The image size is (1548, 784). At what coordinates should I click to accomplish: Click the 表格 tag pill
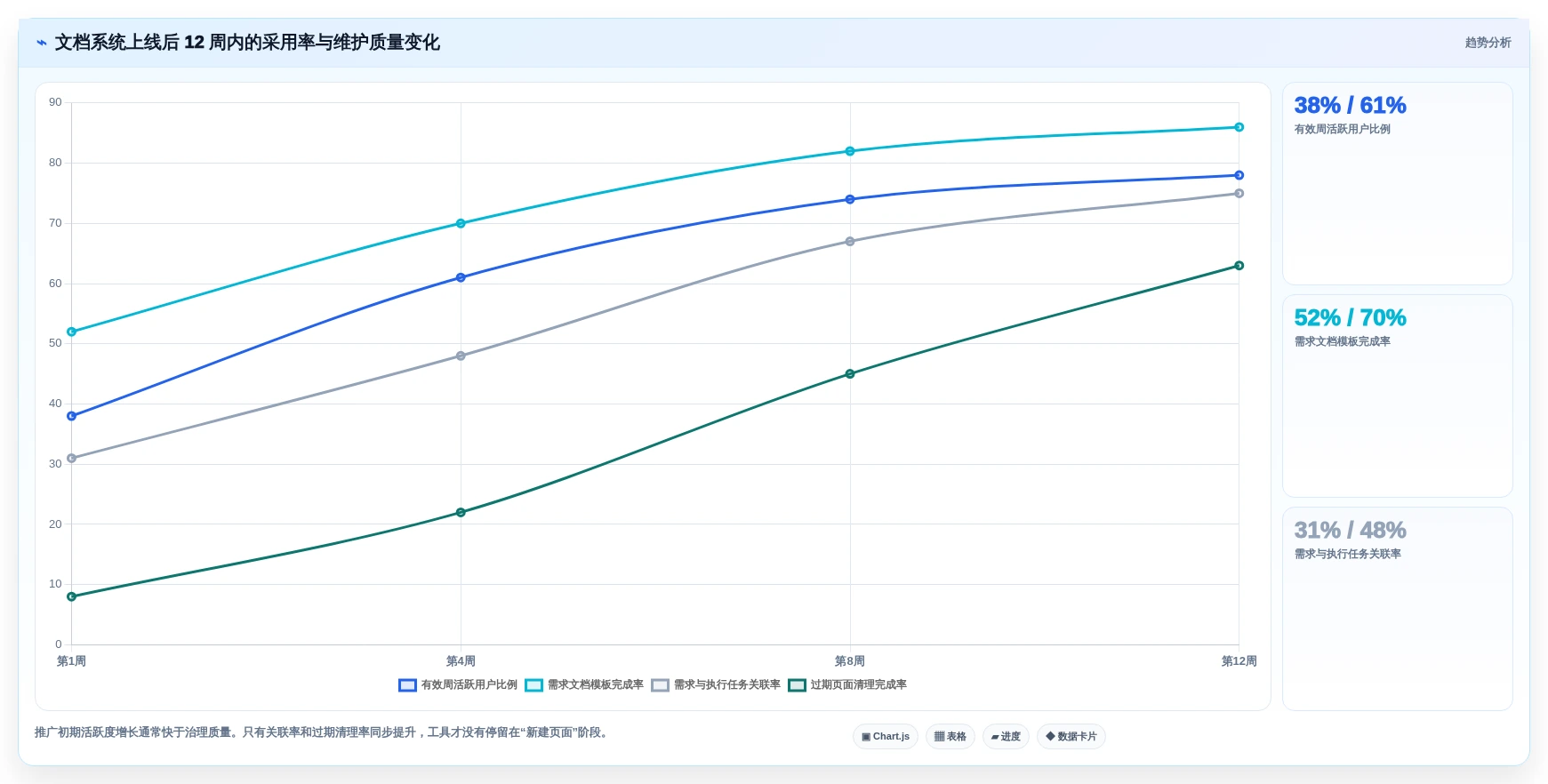click(950, 736)
